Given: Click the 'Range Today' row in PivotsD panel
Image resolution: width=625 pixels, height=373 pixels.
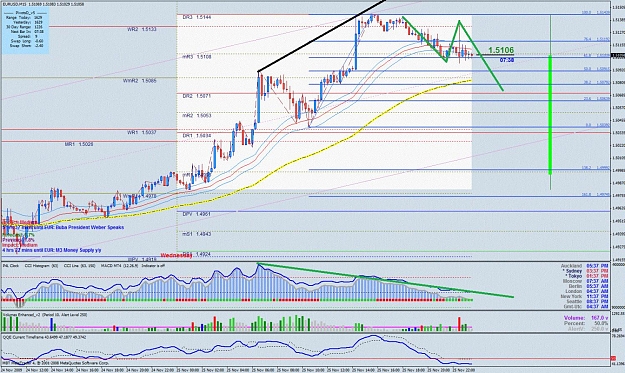Looking at the screenshot, I should 25,18.
